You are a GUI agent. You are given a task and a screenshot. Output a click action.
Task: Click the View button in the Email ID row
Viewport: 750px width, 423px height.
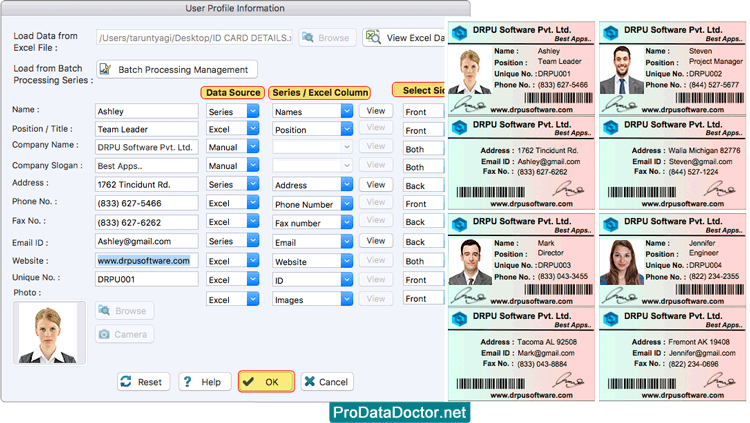point(376,241)
